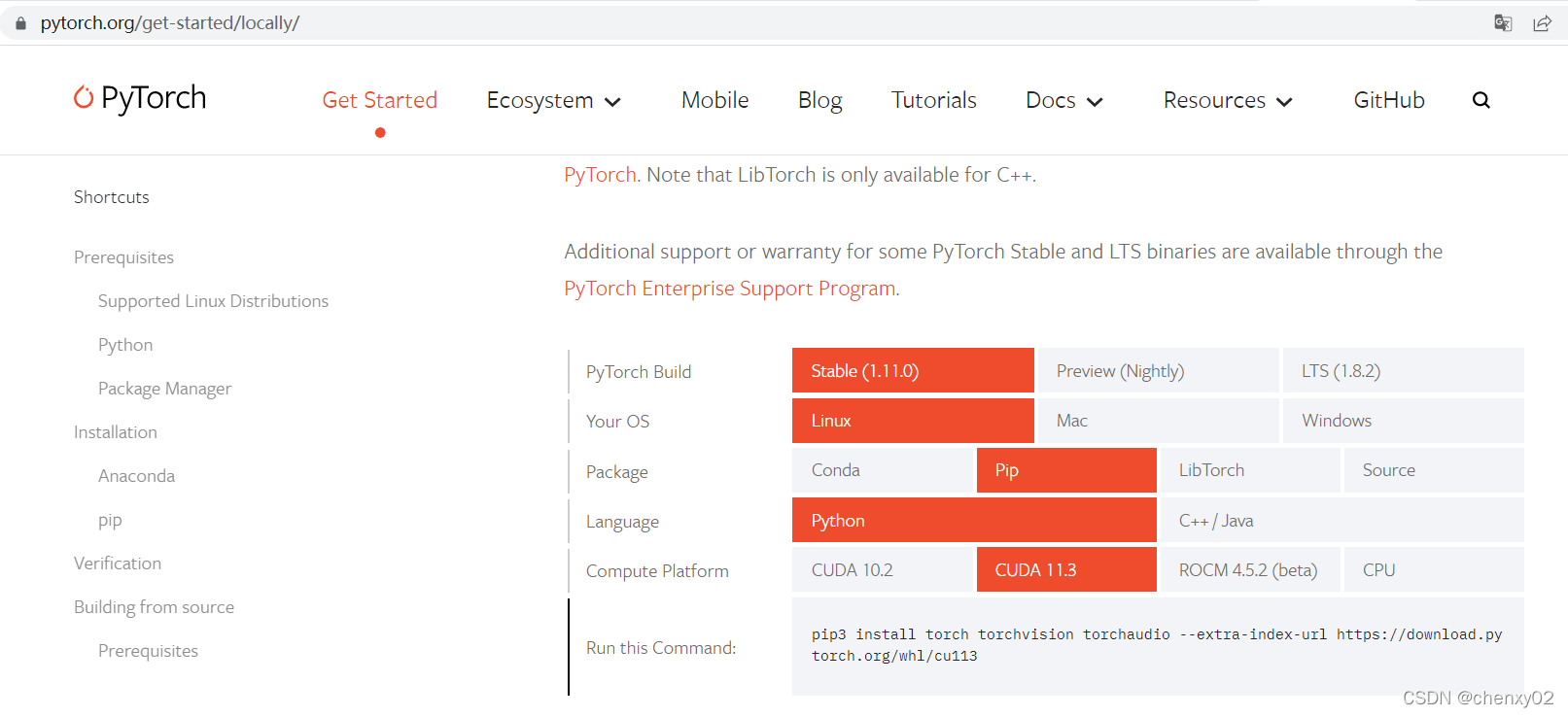Go to Package Manager shortcut

164,389
